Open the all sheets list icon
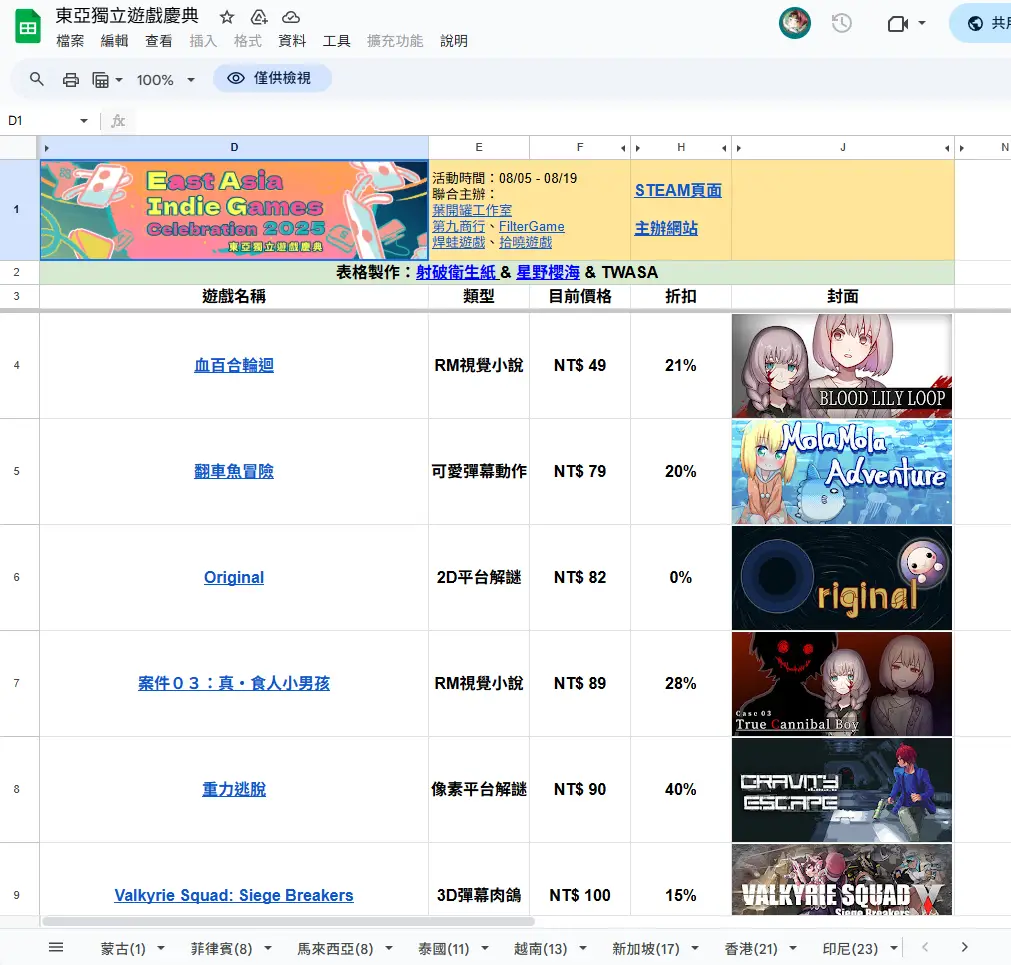Screen dimensions: 1011x965 pyautogui.click(x=56, y=947)
